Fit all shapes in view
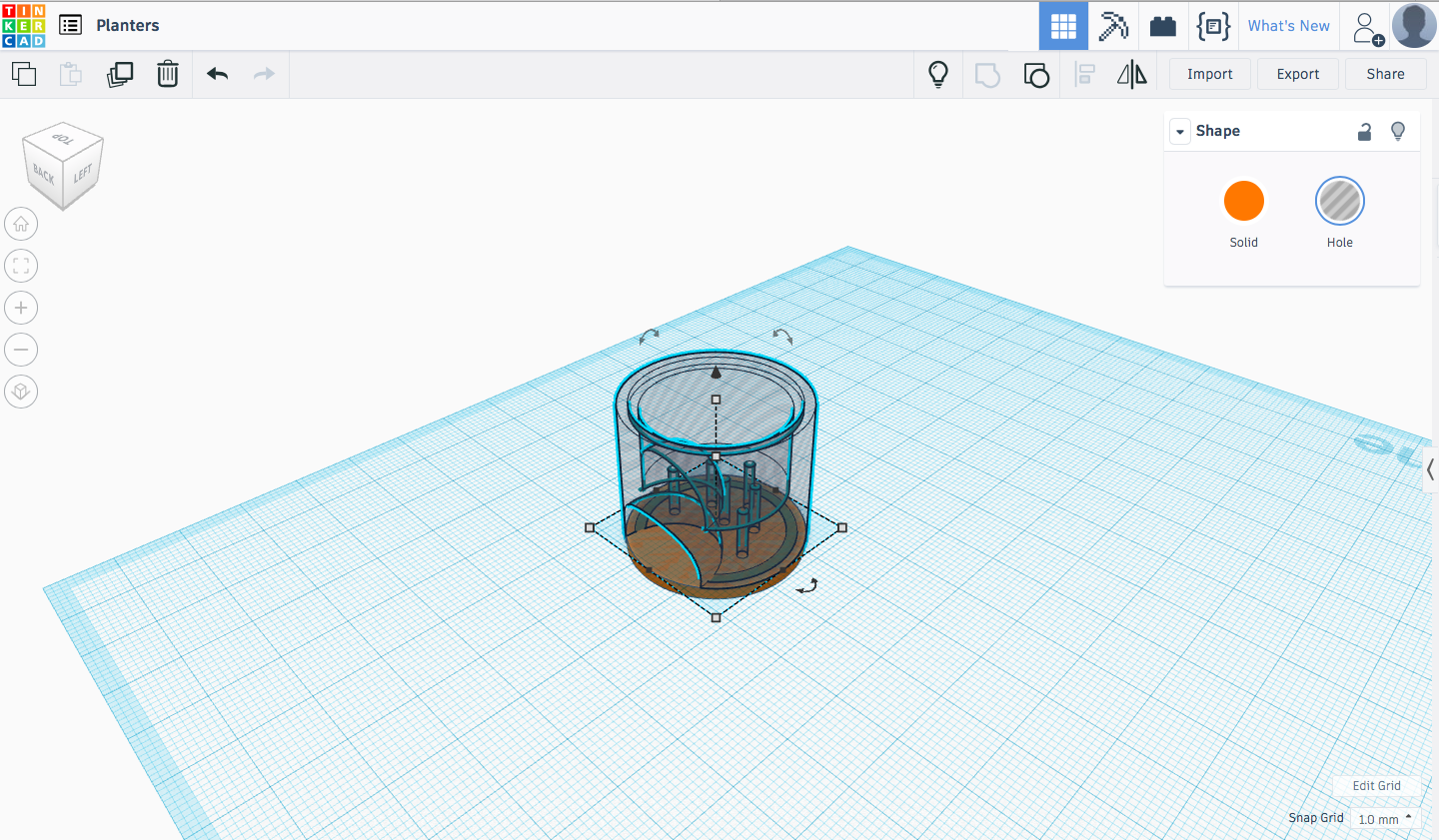The height and width of the screenshot is (840, 1439). 21,266
